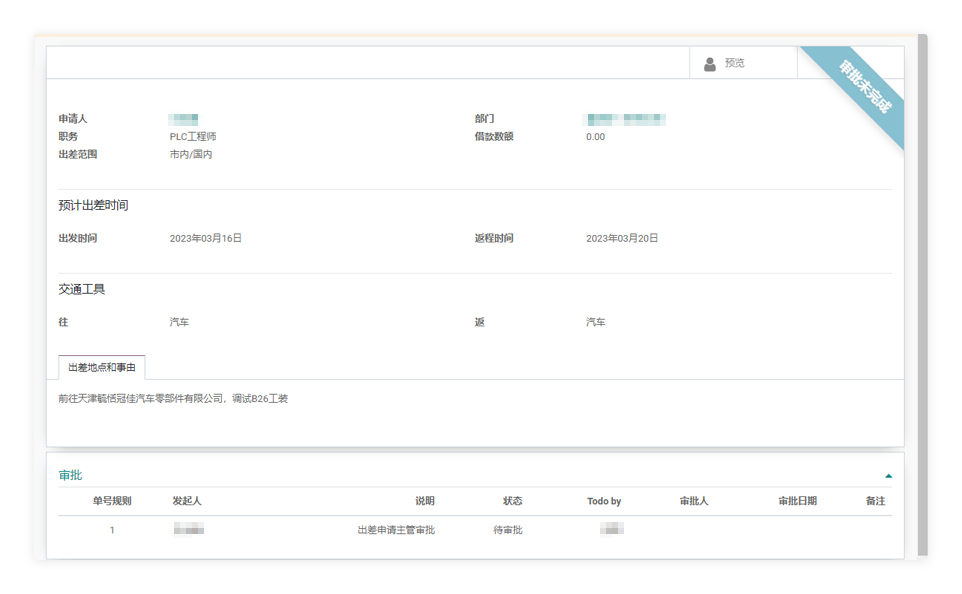The height and width of the screenshot is (594, 962).
Task: Sort by the 发起人 column header
Action: (187, 501)
